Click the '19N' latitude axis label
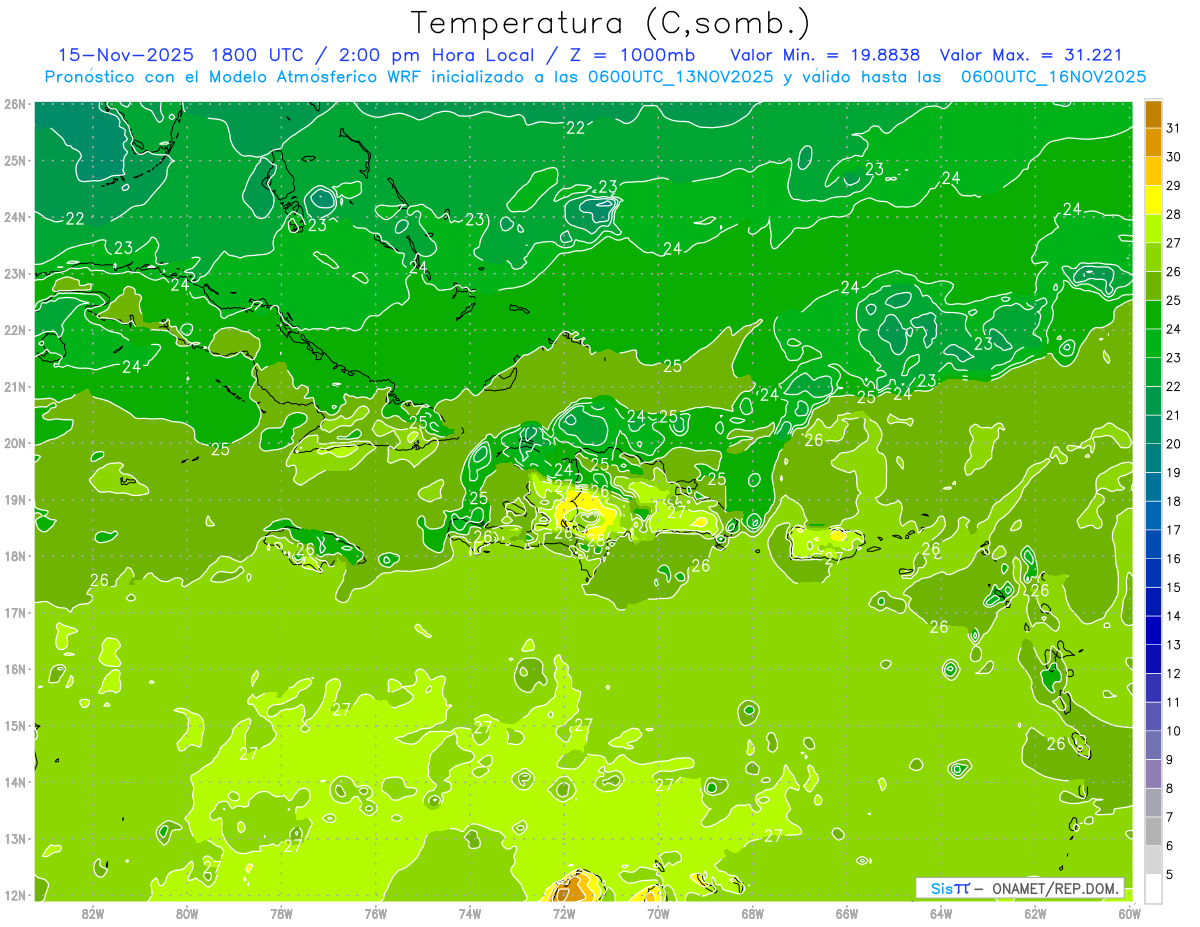The width and height of the screenshot is (1200, 927). (15, 499)
